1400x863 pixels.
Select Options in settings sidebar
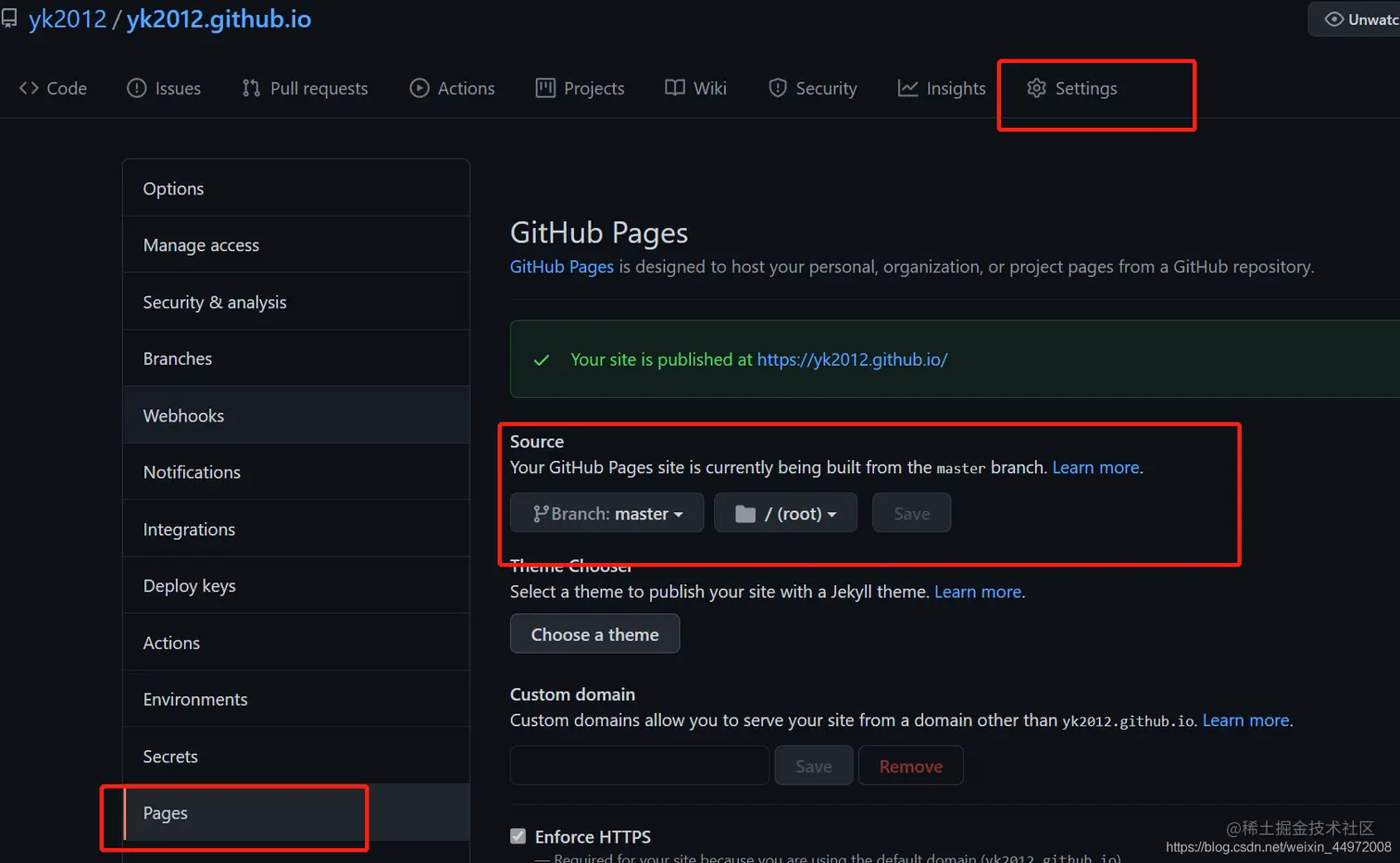[296, 188]
